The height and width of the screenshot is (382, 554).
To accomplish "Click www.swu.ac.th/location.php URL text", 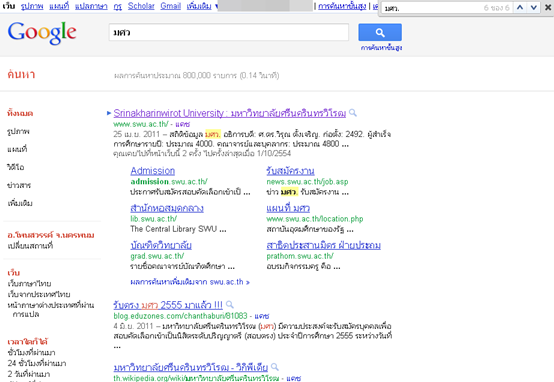I will click(x=315, y=219).
